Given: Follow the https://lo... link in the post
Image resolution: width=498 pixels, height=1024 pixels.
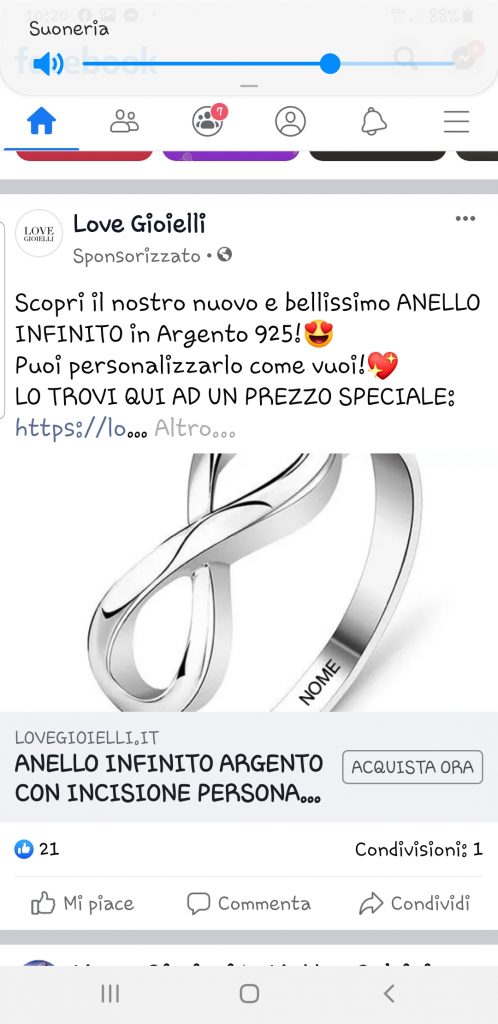Looking at the screenshot, I should (x=81, y=429).
